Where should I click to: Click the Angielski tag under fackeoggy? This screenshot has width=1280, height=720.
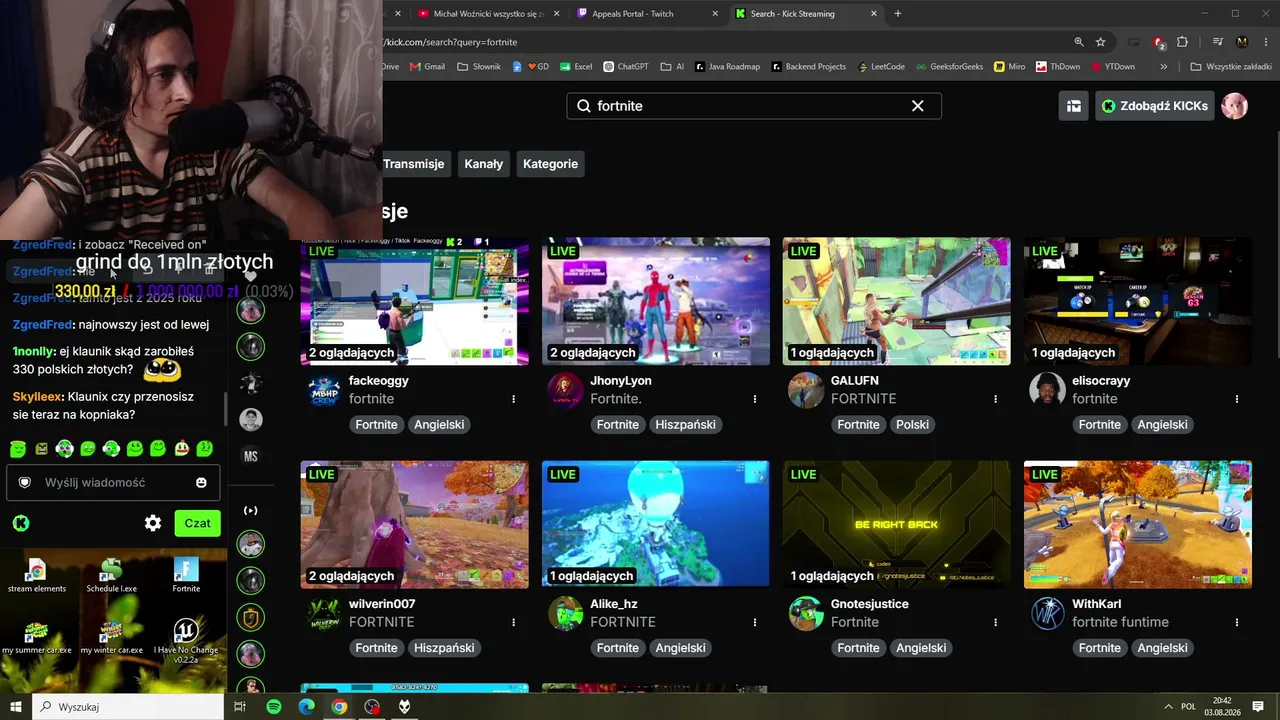(439, 425)
